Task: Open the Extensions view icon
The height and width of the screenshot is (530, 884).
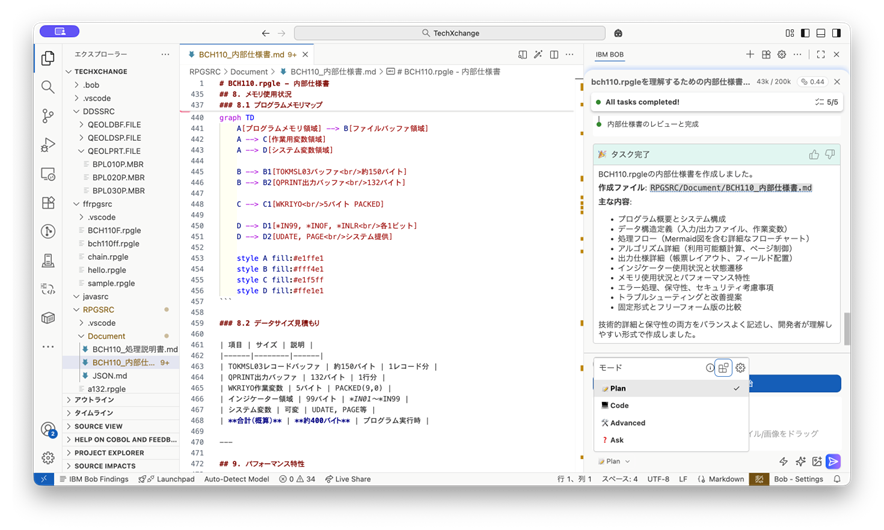Action: pos(47,203)
